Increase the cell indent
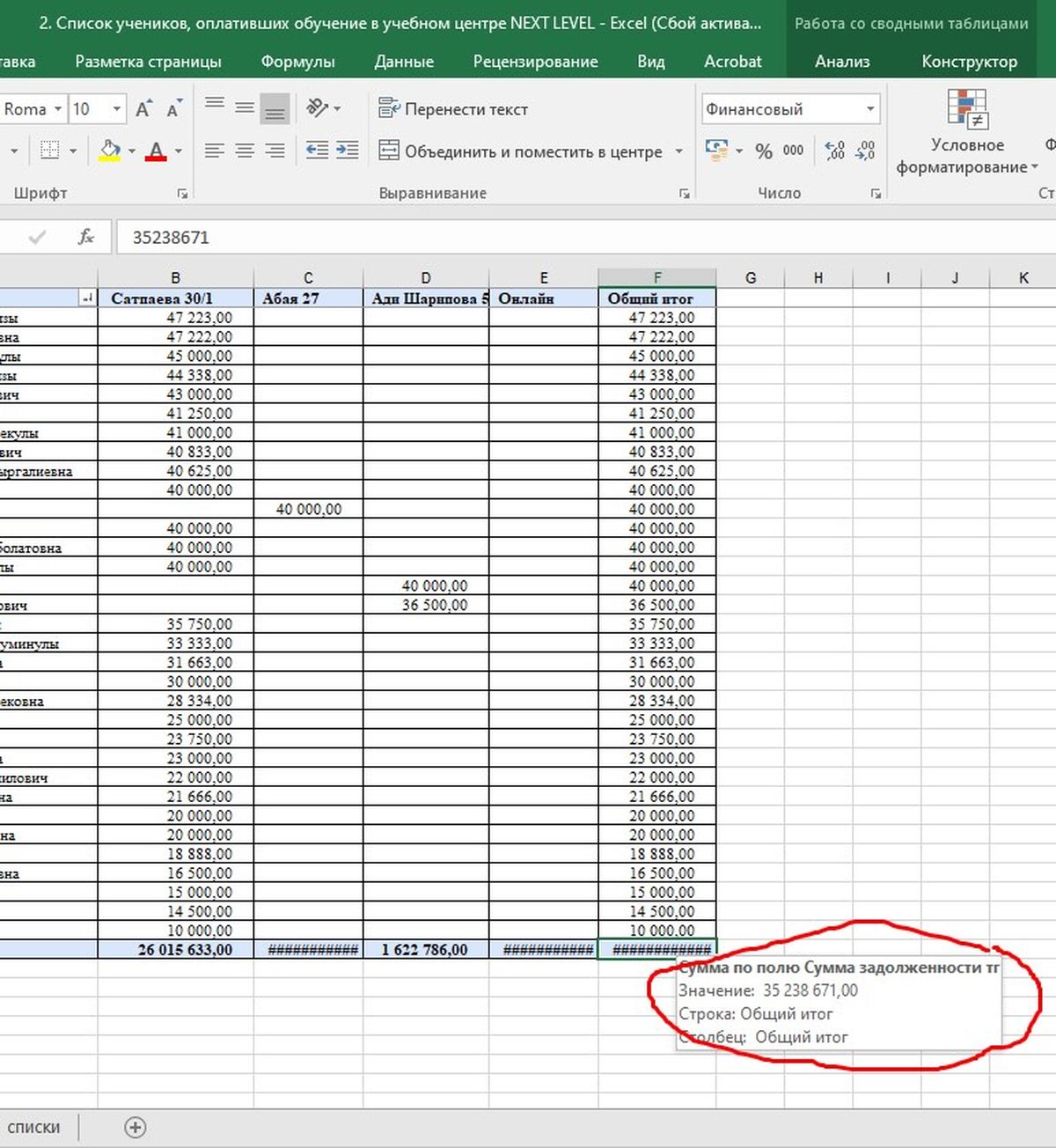This screenshot has height=1148, width=1056. (x=348, y=151)
